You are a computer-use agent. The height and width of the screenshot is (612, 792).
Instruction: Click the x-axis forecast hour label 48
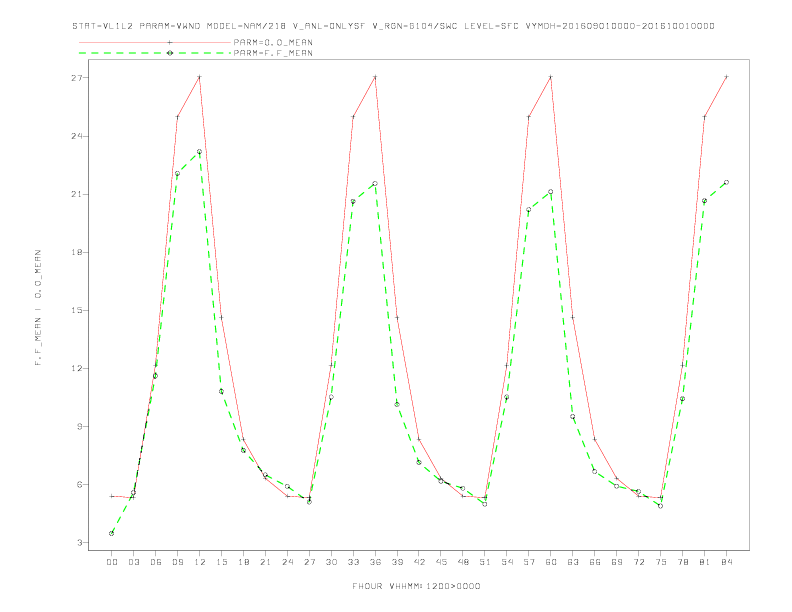tap(463, 562)
